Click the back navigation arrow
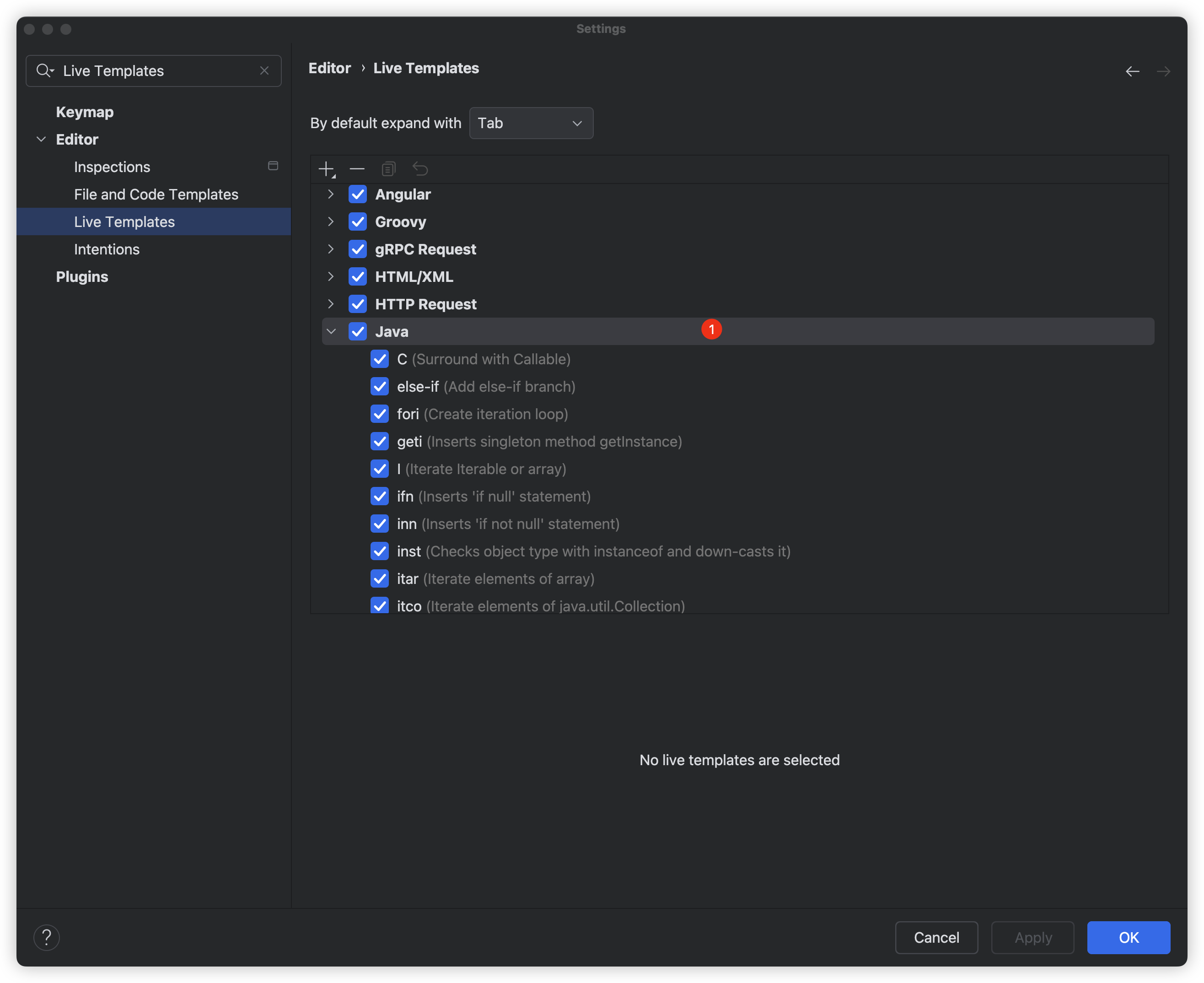The height and width of the screenshot is (983, 1204). click(1132, 71)
